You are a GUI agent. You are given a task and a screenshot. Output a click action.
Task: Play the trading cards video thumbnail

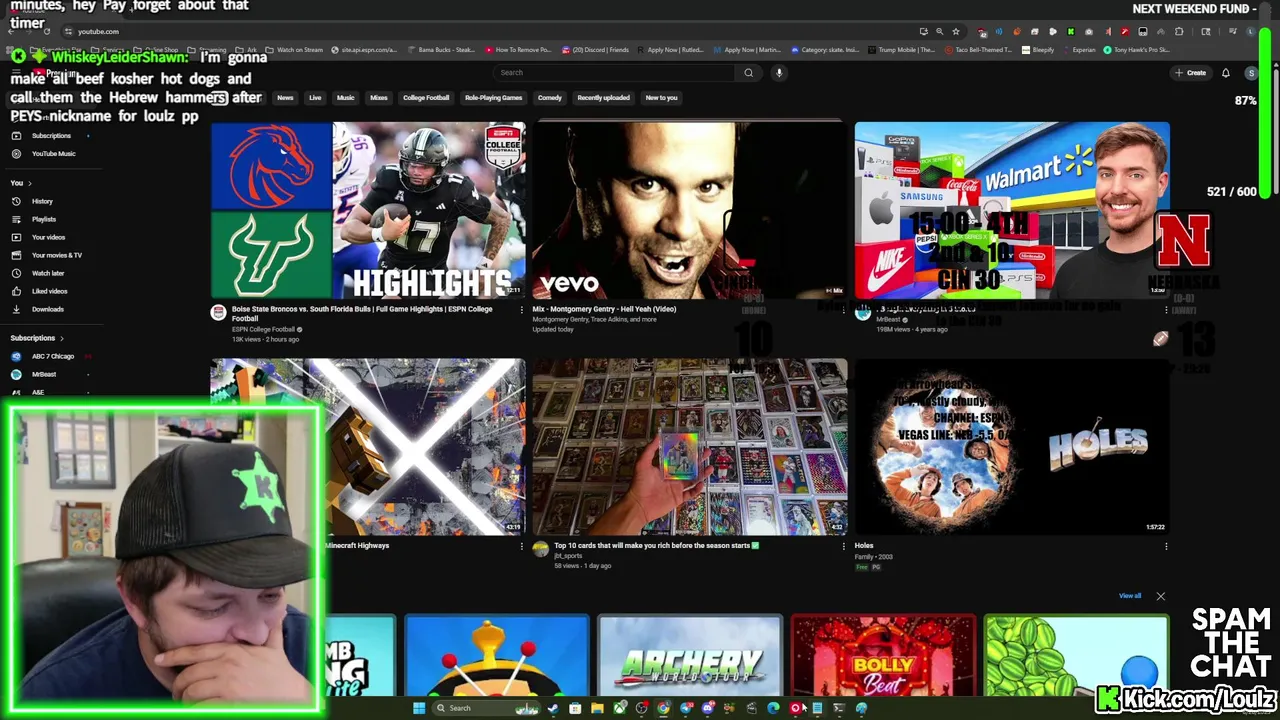[x=689, y=447]
